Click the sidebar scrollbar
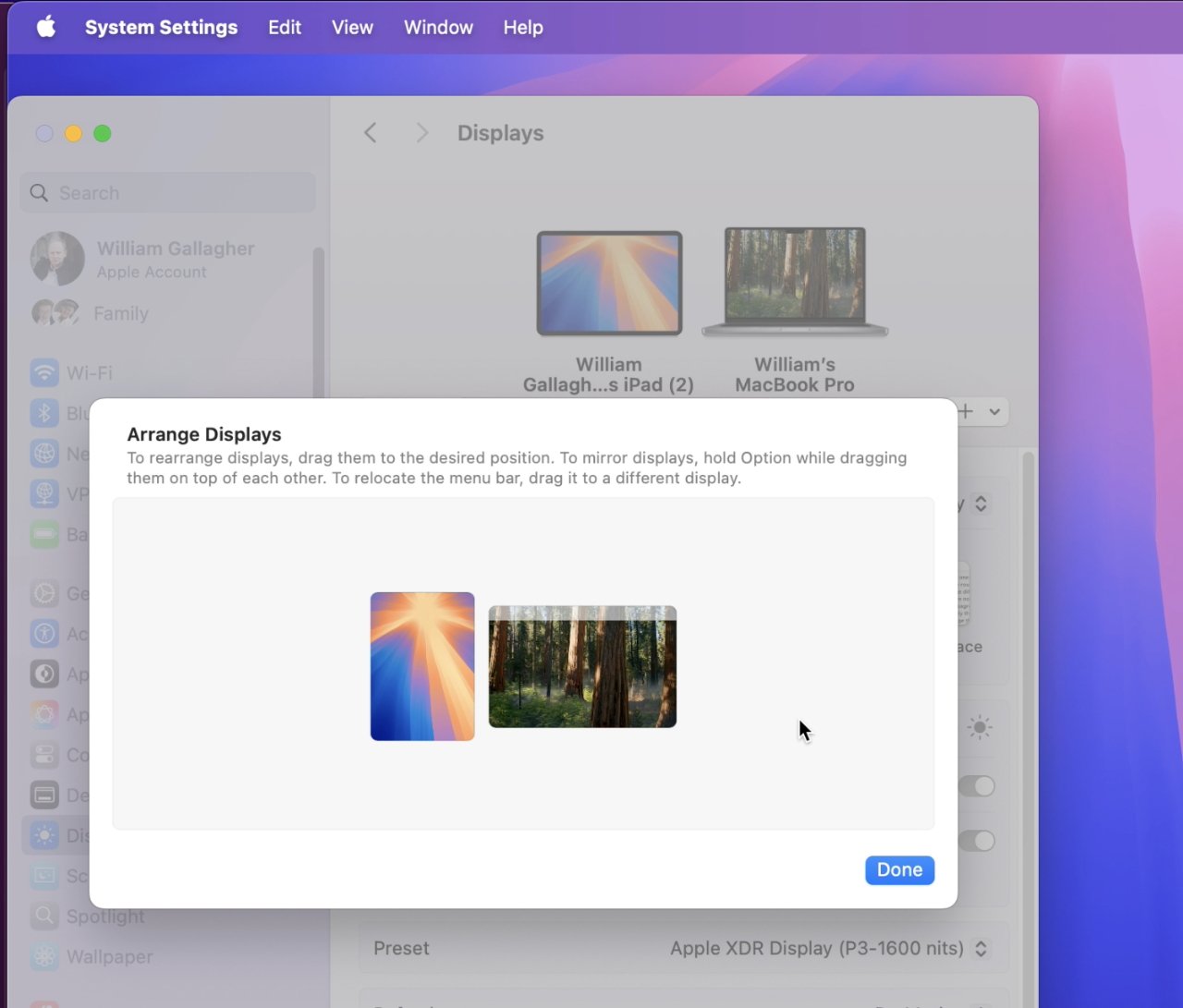 [x=319, y=323]
